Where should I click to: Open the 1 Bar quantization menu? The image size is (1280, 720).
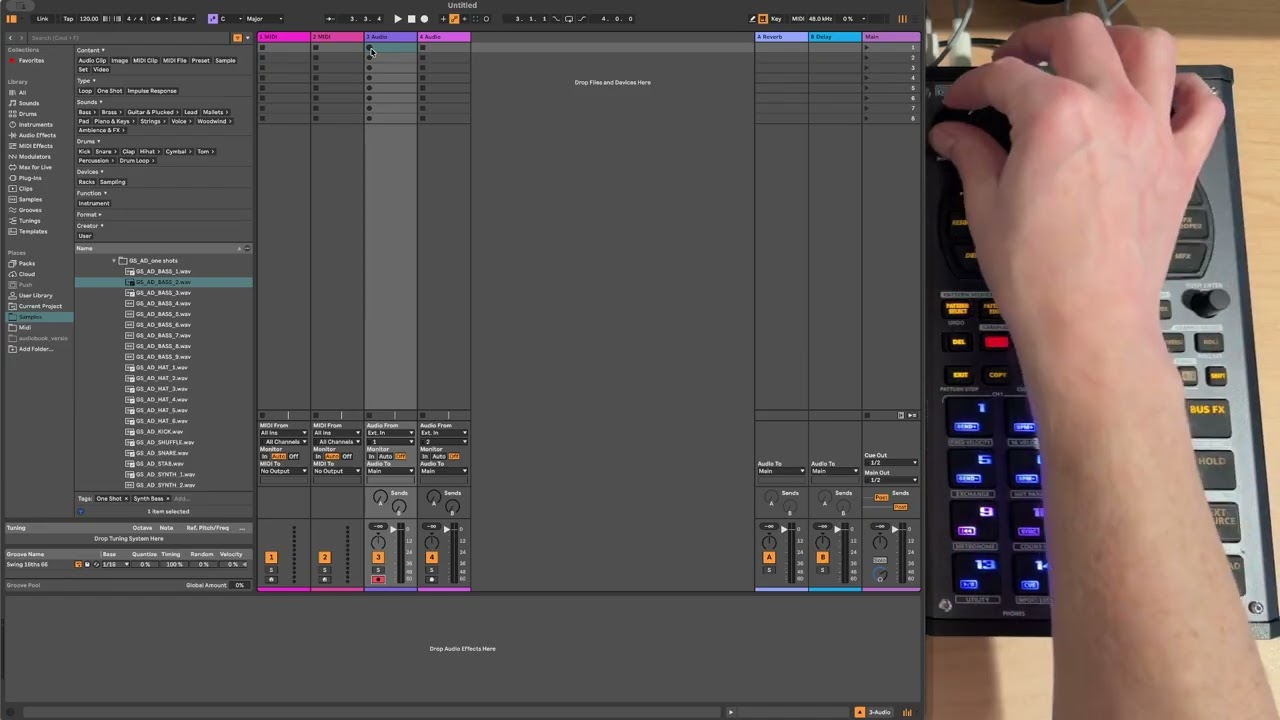[x=184, y=18]
